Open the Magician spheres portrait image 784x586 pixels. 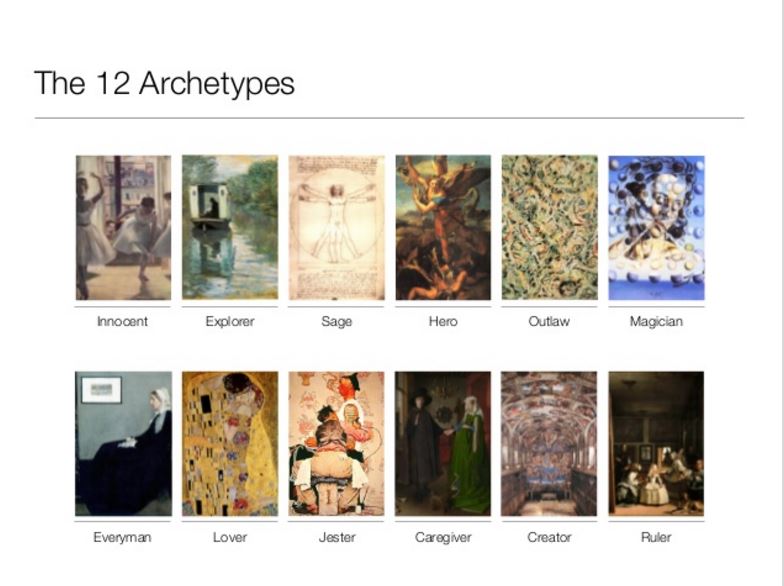pyautogui.click(x=656, y=228)
